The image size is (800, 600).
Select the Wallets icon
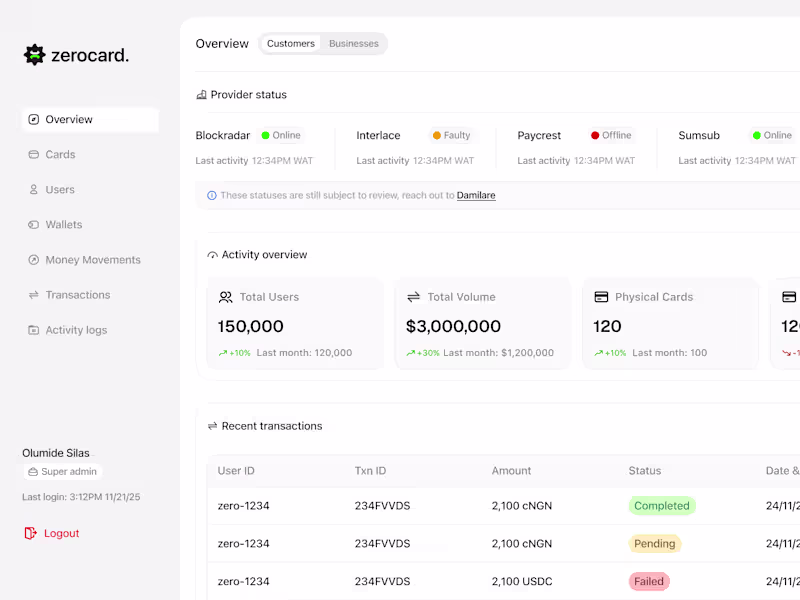click(33, 224)
